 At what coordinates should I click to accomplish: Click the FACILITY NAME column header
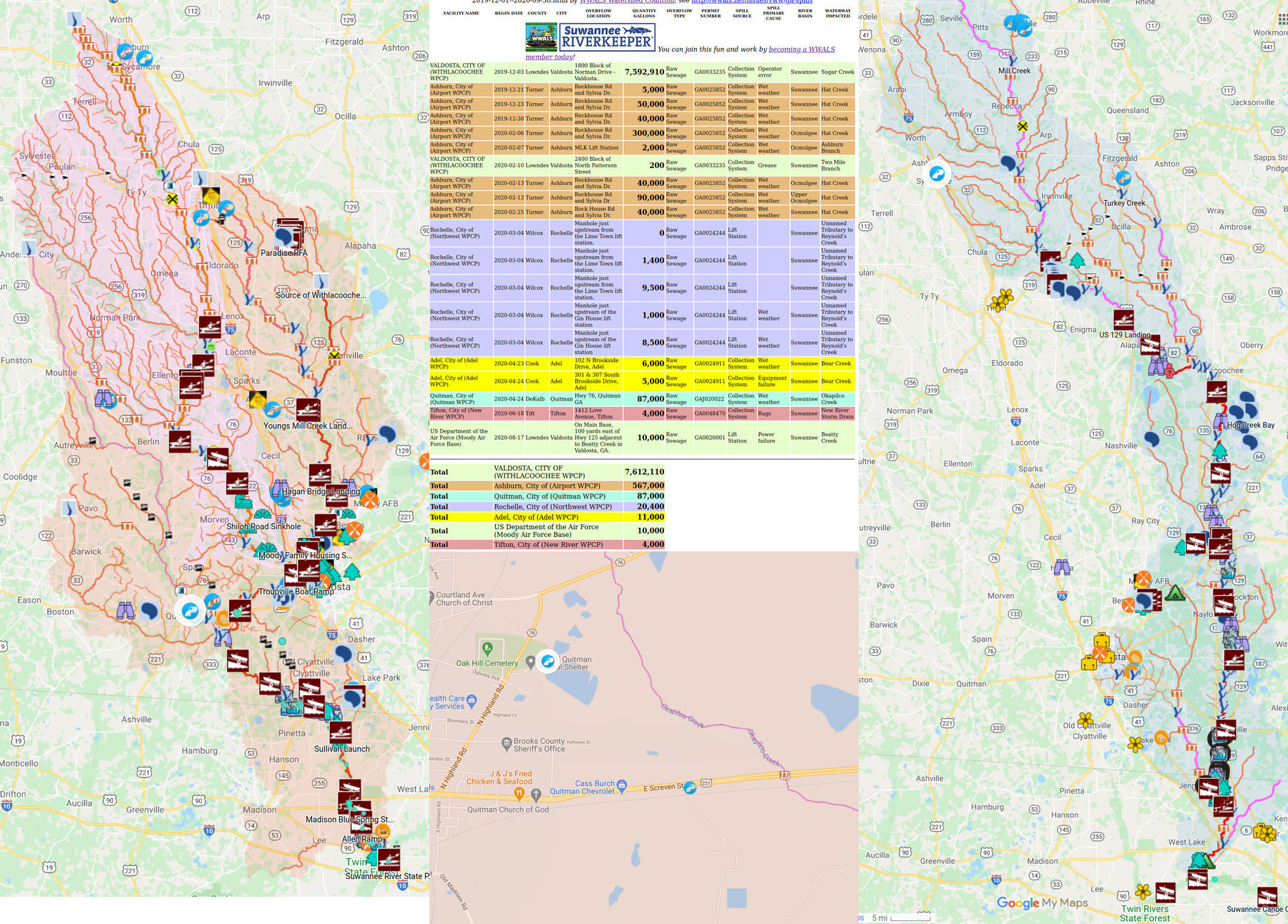coord(461,14)
